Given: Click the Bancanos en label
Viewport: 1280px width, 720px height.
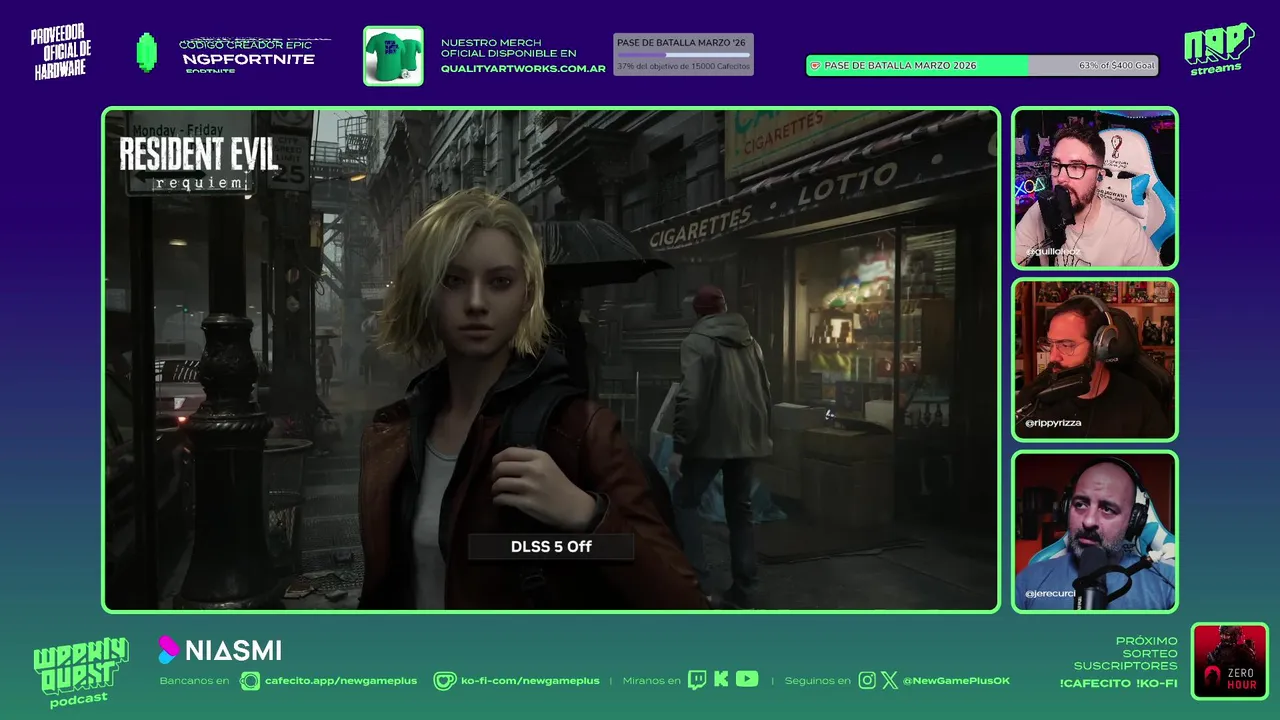Looking at the screenshot, I should click(x=194, y=681).
